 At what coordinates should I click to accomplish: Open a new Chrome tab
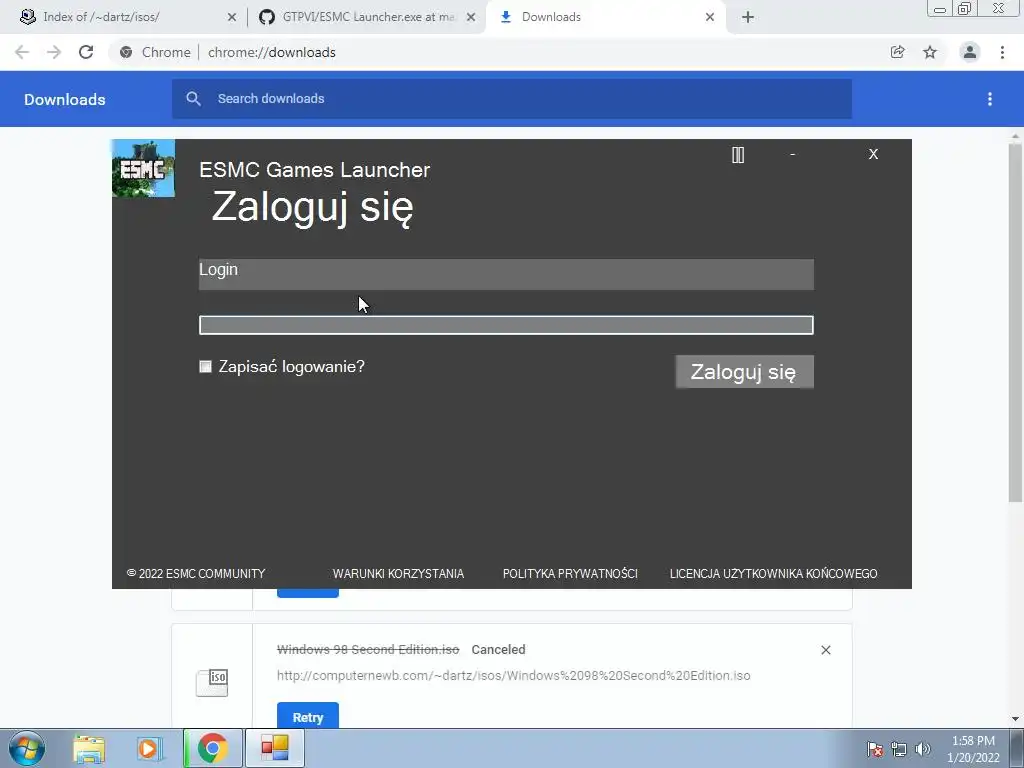tap(748, 18)
